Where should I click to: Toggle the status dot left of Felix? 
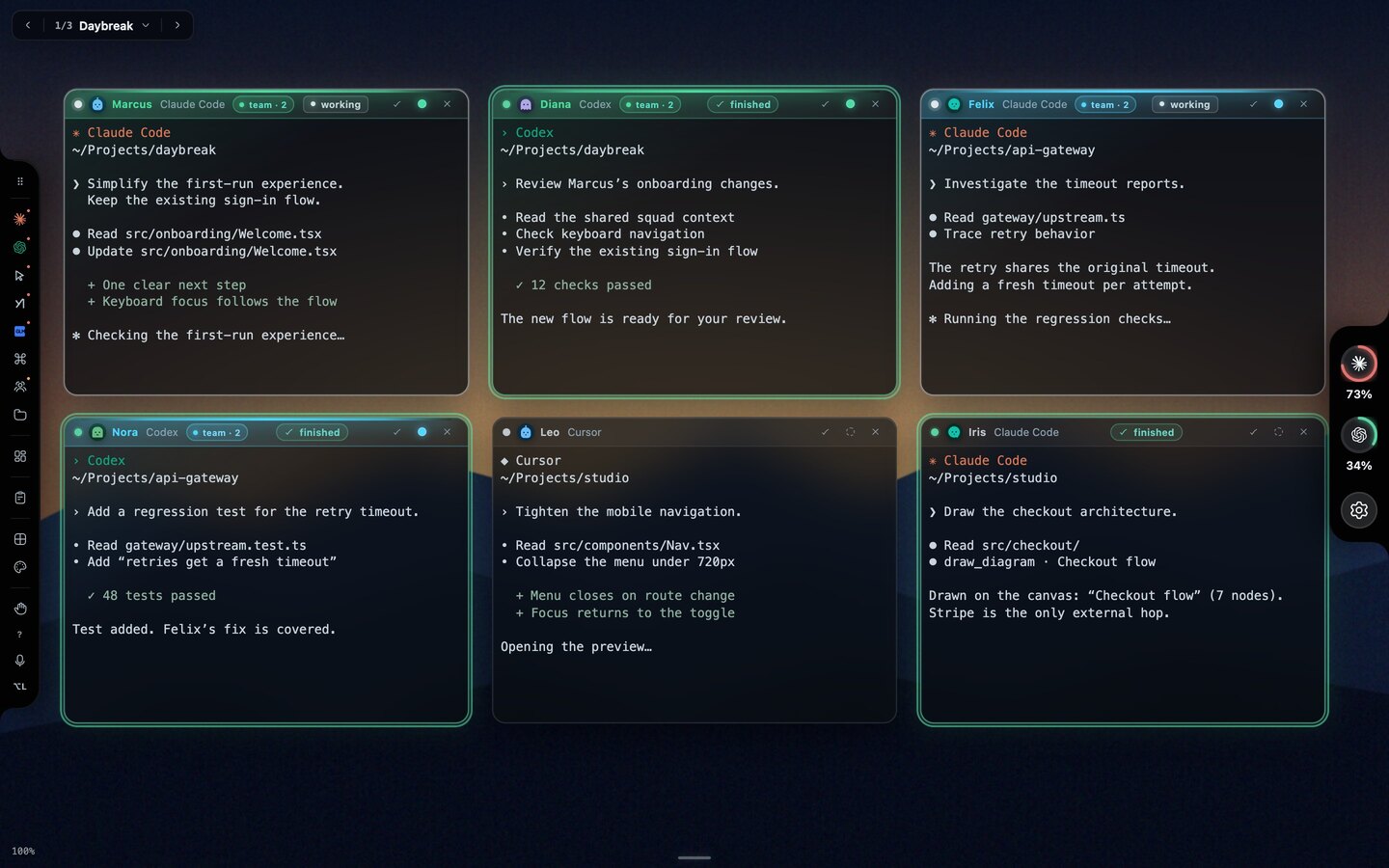[x=935, y=104]
